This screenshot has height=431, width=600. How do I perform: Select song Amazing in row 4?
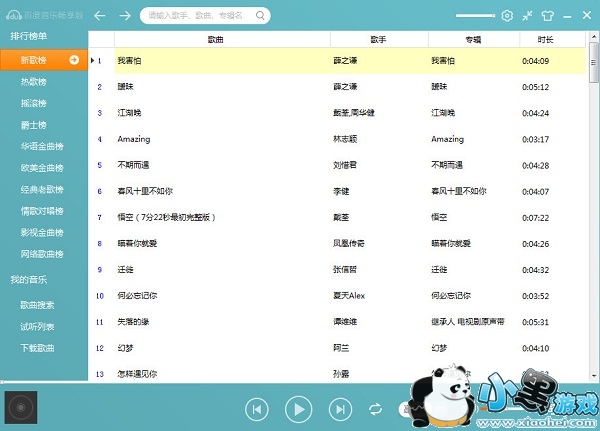pos(134,139)
